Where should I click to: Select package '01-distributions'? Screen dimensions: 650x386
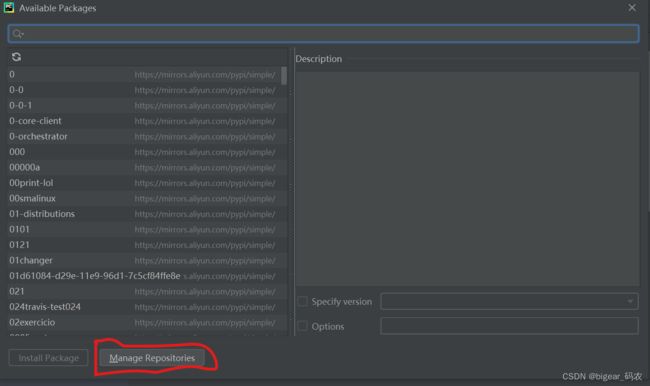pyautogui.click(x=143, y=214)
